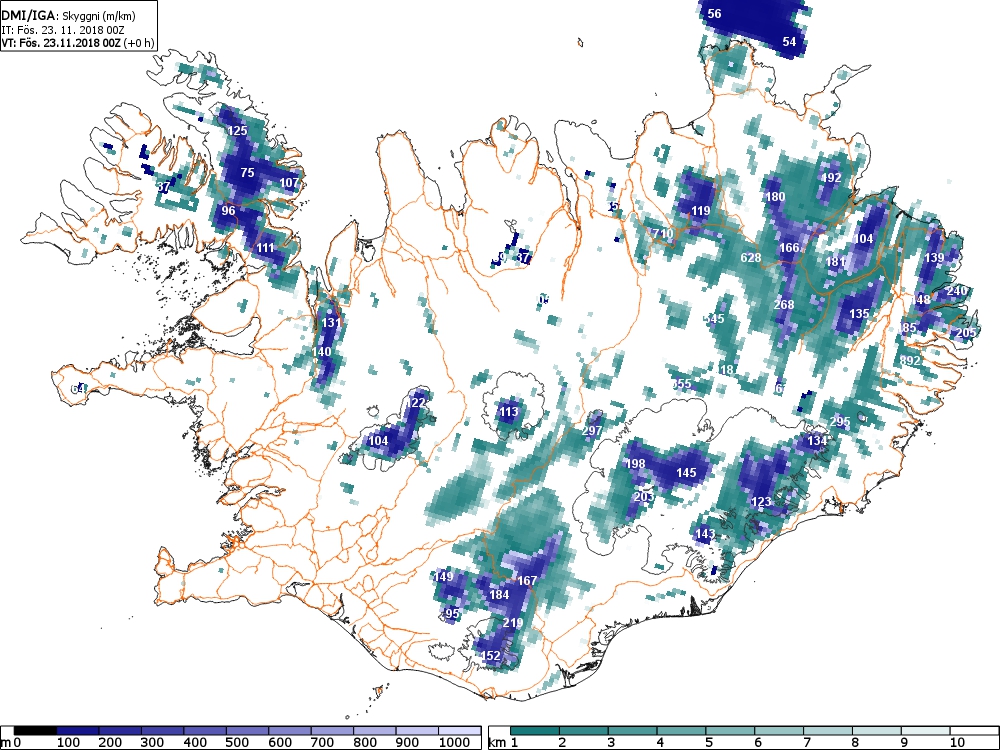
Task: Click the IT: Fös. 23. 11. 2018 00Z line
Action: pyautogui.click(x=62, y=29)
